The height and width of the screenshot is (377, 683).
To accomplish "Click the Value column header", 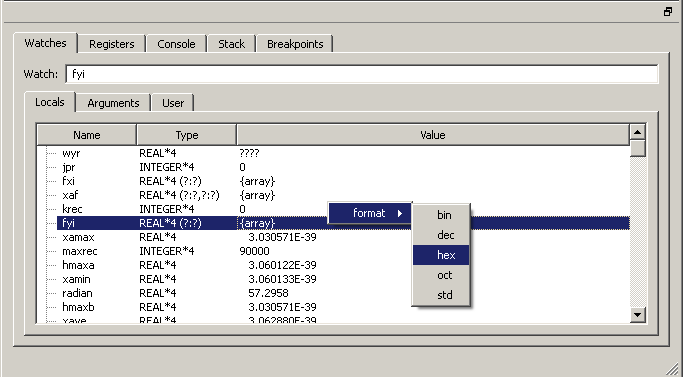I will [x=433, y=135].
